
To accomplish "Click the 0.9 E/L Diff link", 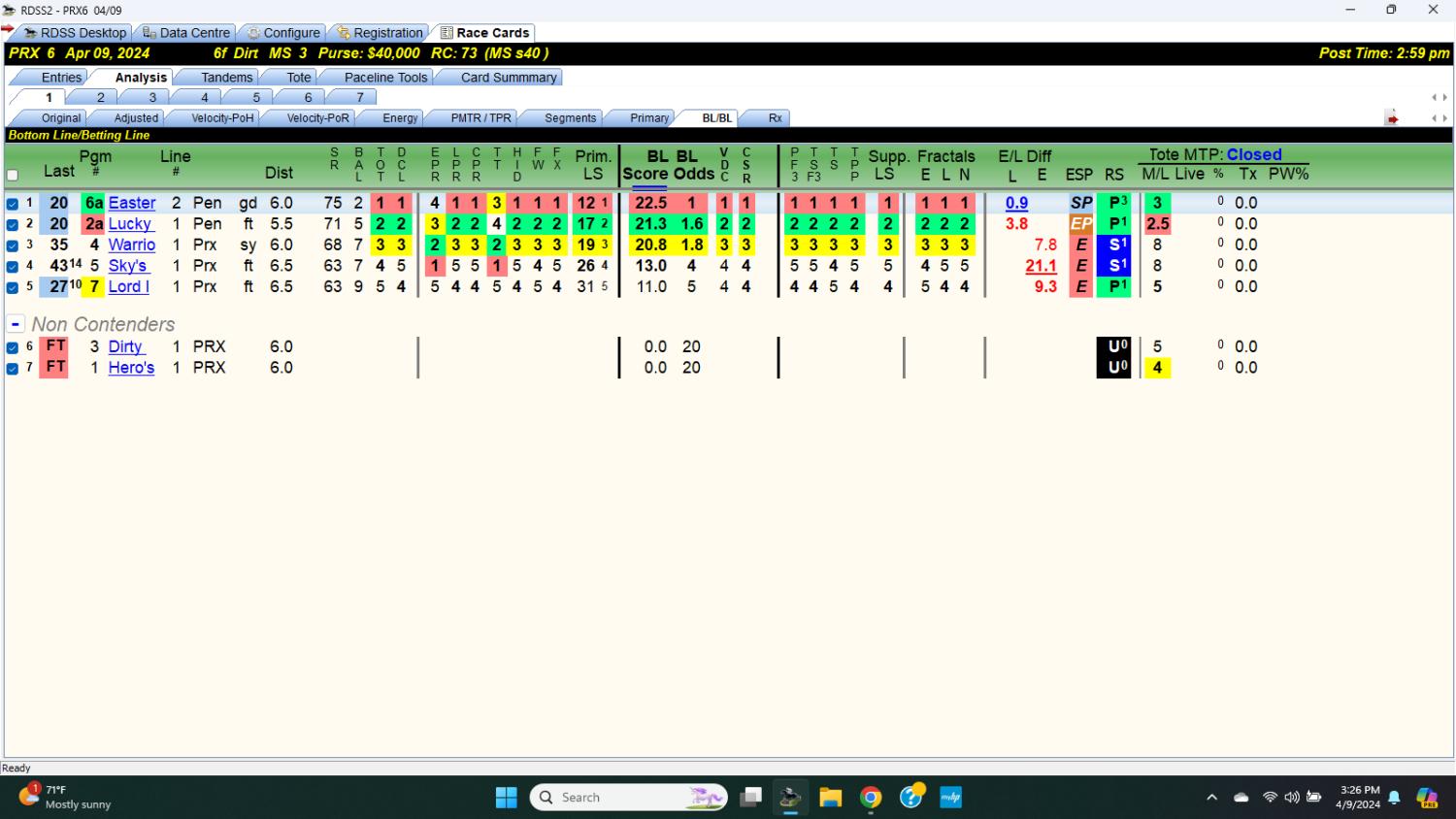I will point(1016,203).
